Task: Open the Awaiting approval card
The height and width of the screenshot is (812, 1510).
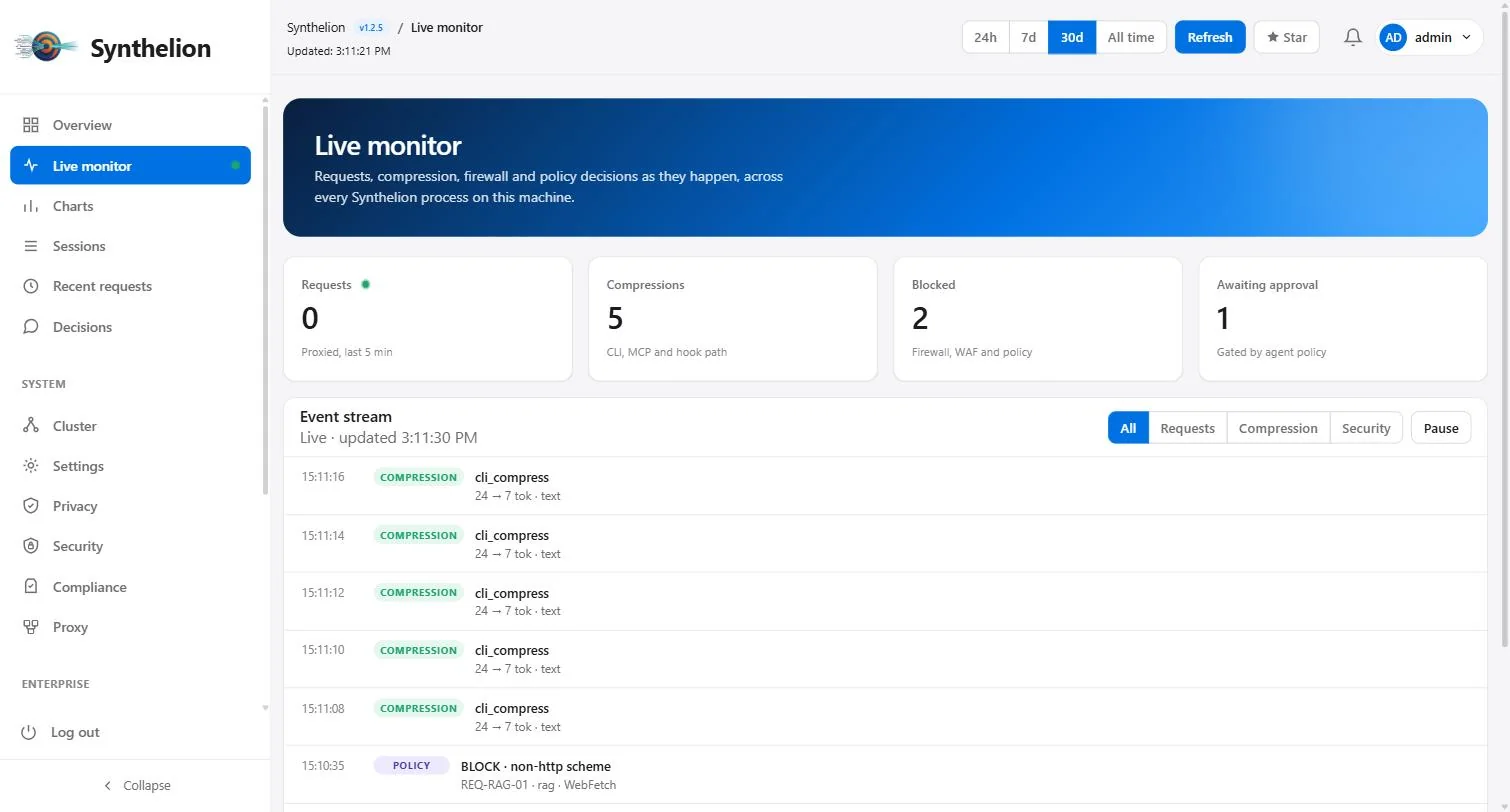Action: [x=1343, y=319]
